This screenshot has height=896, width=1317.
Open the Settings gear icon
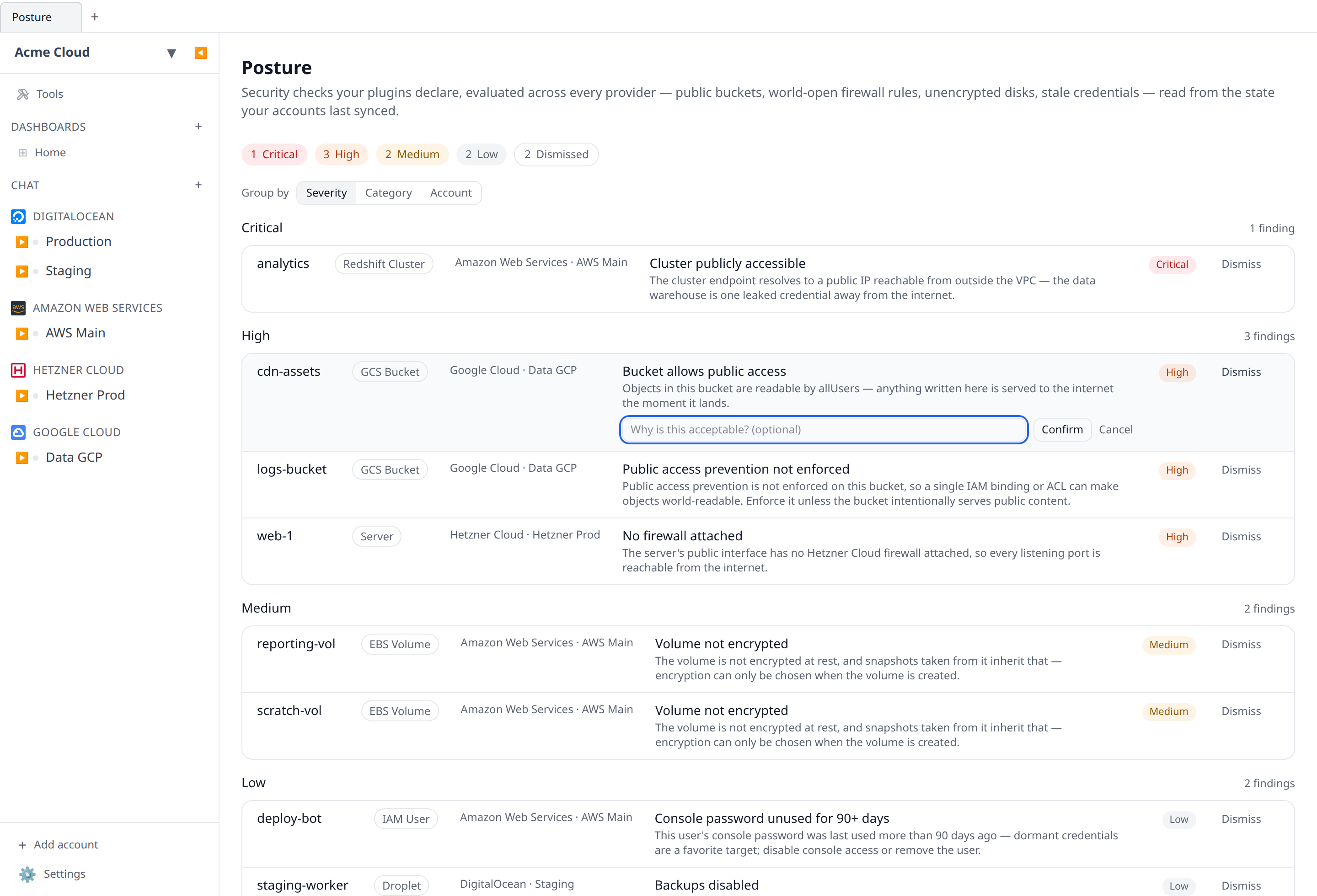tap(27, 874)
